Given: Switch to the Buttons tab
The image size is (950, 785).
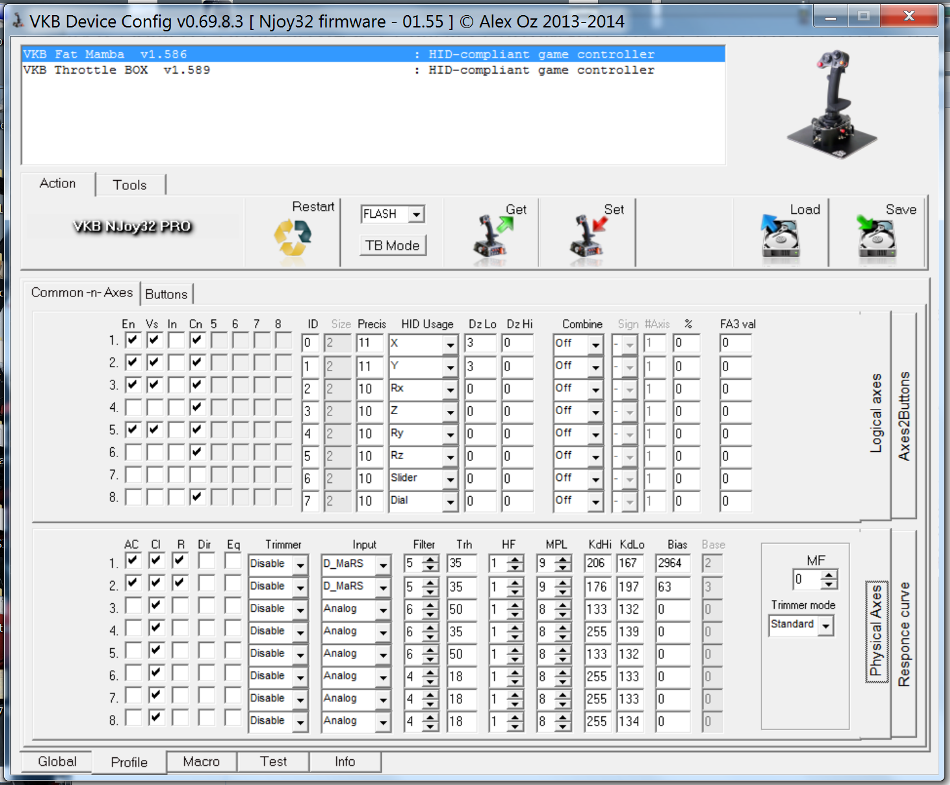Looking at the screenshot, I should pyautogui.click(x=166, y=294).
